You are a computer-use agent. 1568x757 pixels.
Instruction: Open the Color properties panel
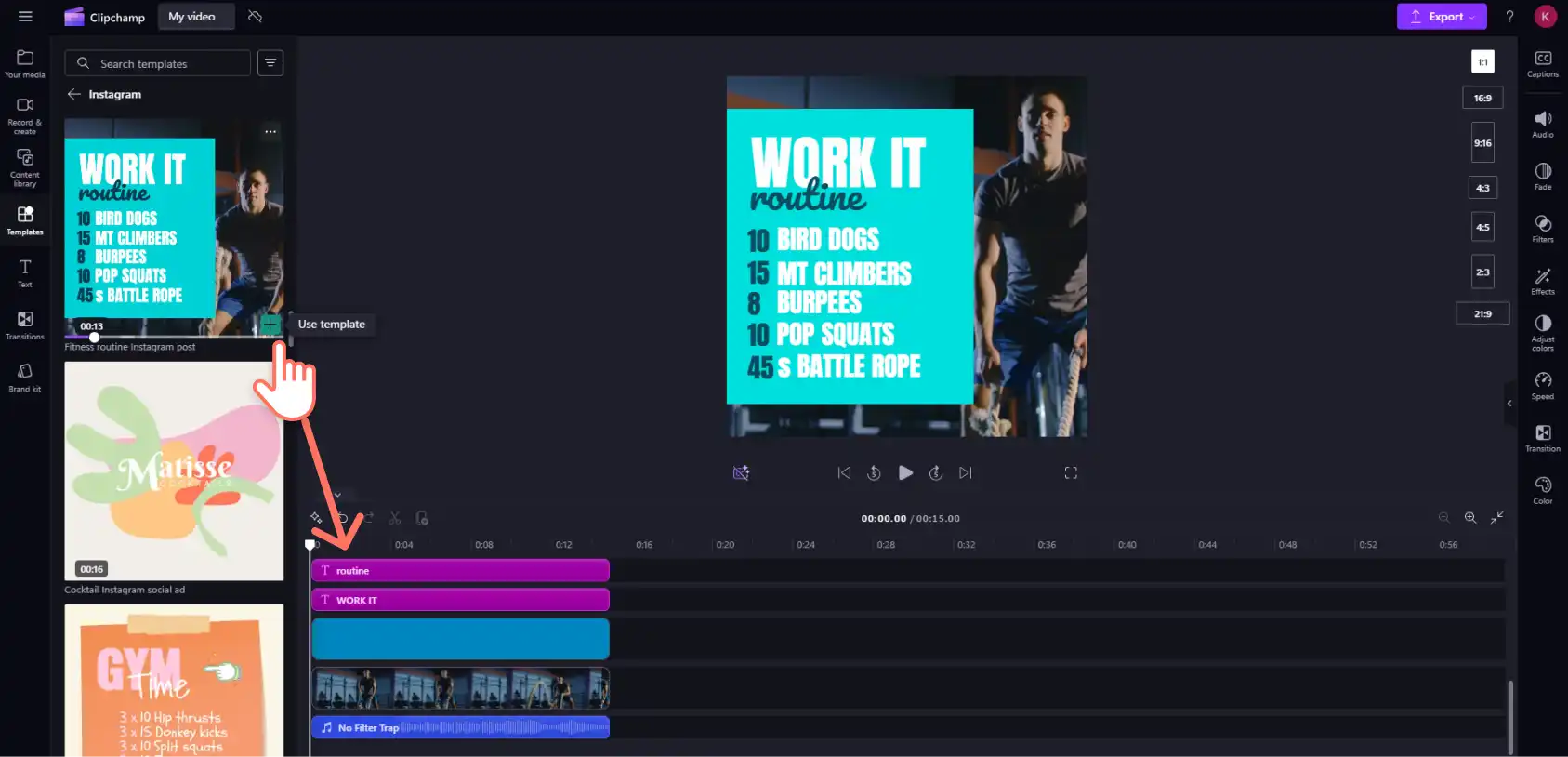click(x=1543, y=490)
